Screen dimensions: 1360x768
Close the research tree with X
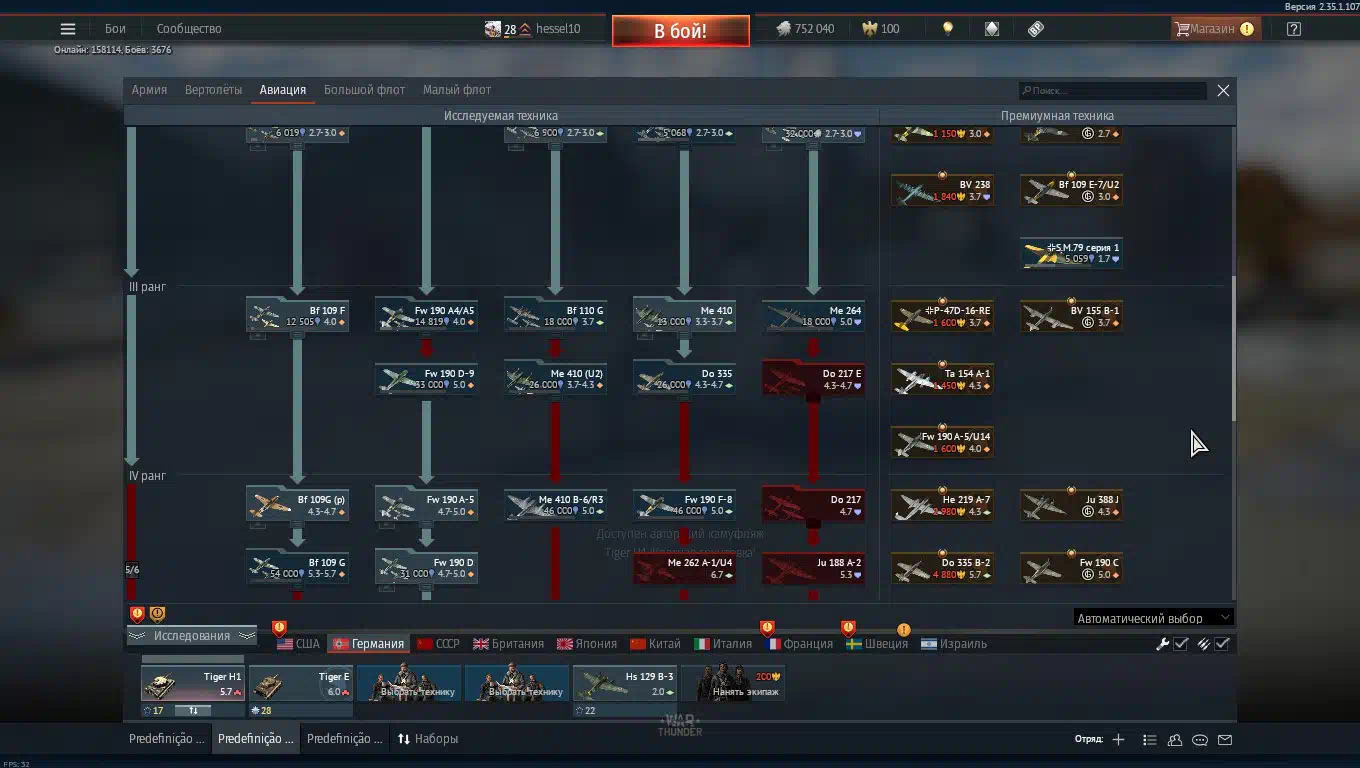click(1223, 90)
